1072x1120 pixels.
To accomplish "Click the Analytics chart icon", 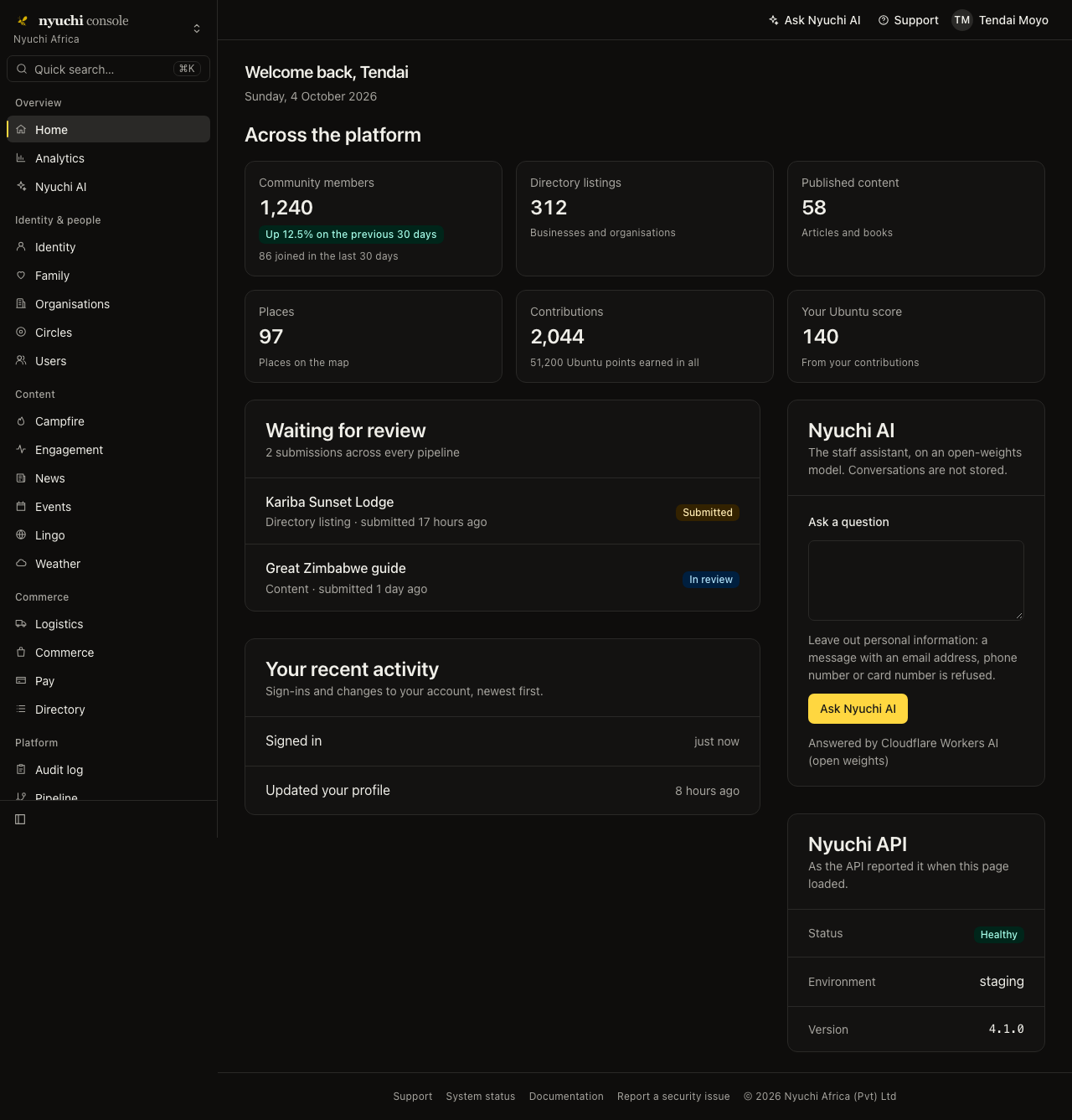I will [21, 158].
